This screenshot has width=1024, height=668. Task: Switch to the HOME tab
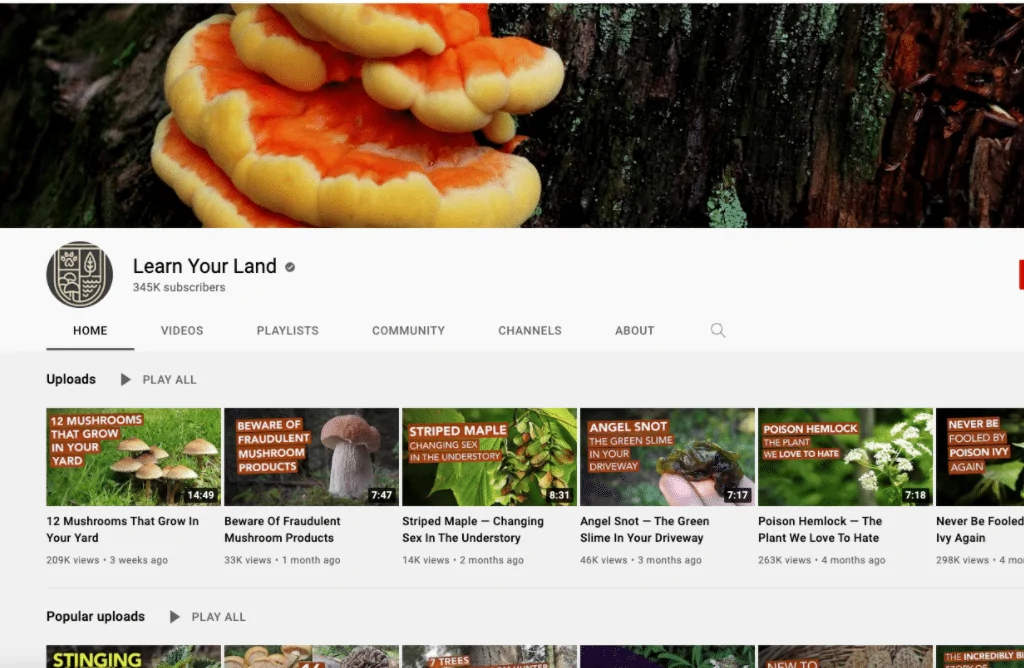[x=90, y=330]
